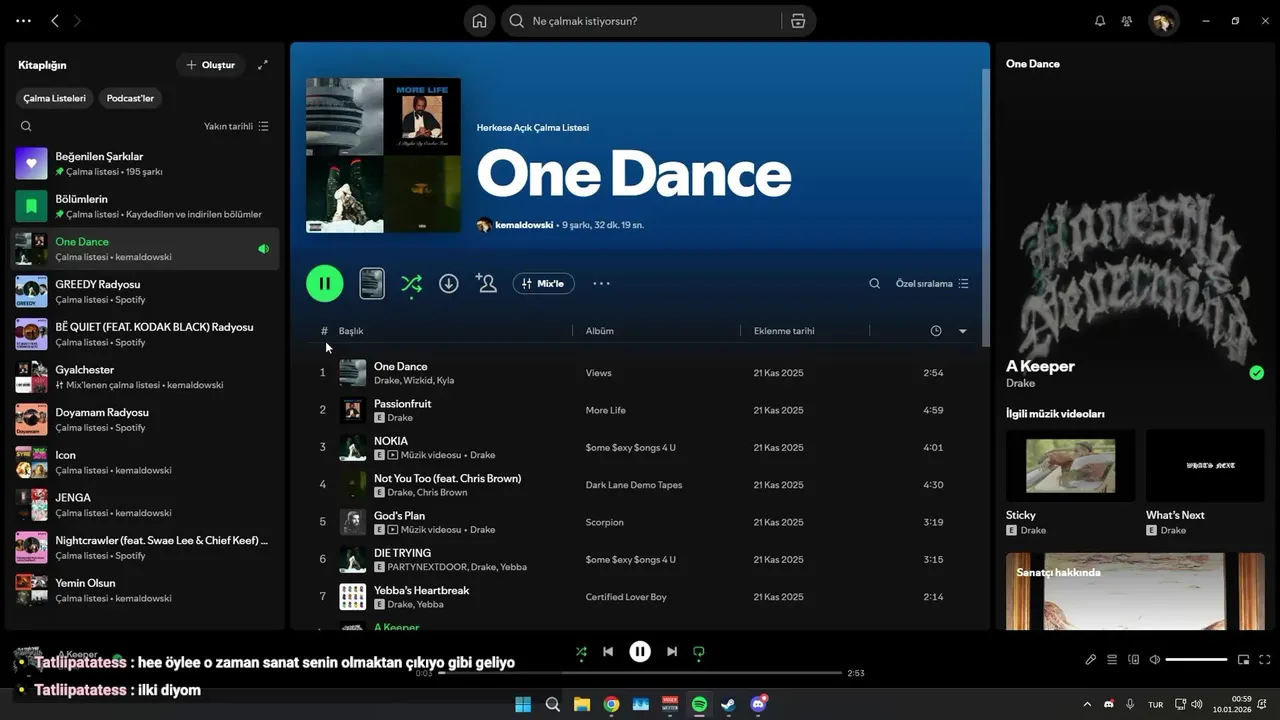Open Discord from Windows taskbar
This screenshot has height=720, width=1280.
(x=758, y=704)
